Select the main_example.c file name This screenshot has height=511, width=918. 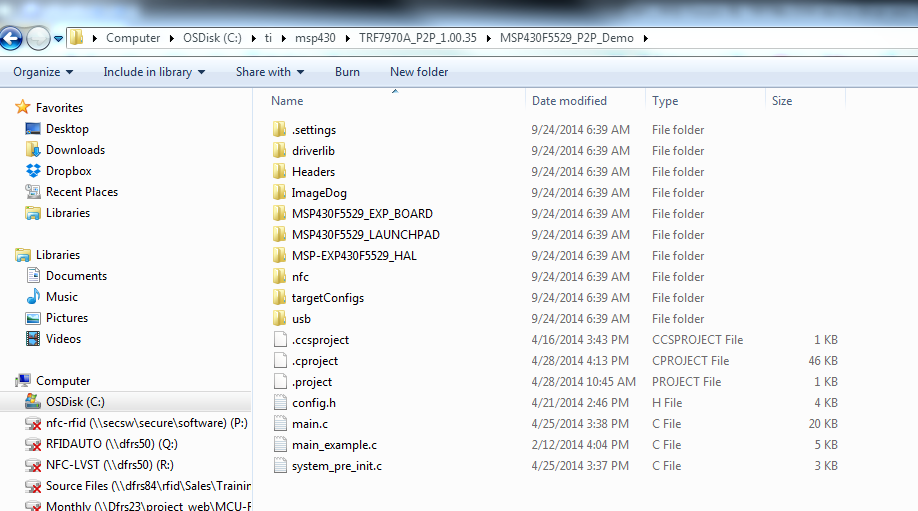tap(334, 445)
